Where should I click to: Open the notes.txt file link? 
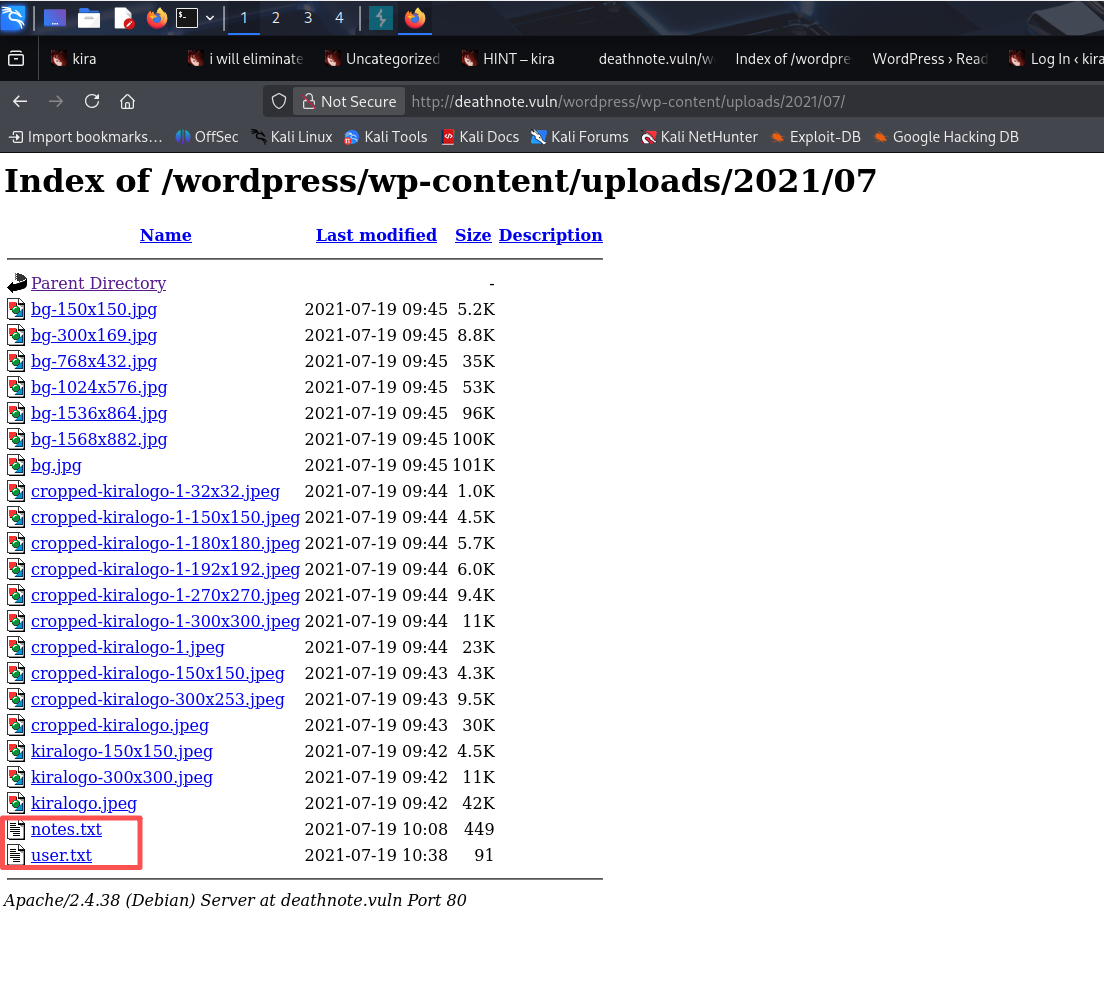click(x=66, y=829)
